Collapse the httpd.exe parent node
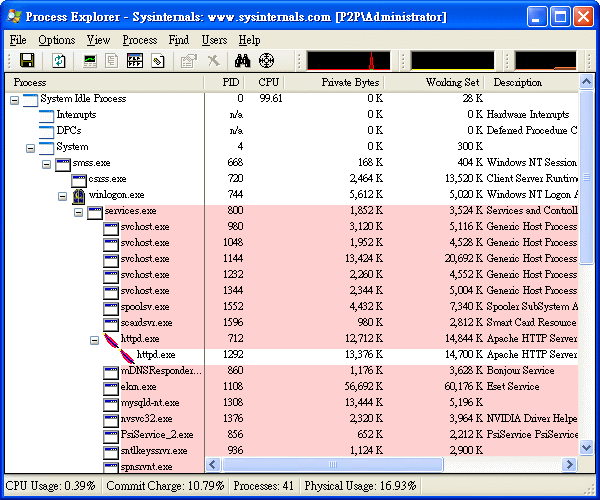Image resolution: width=600 pixels, height=500 pixels. pyautogui.click(x=95, y=339)
